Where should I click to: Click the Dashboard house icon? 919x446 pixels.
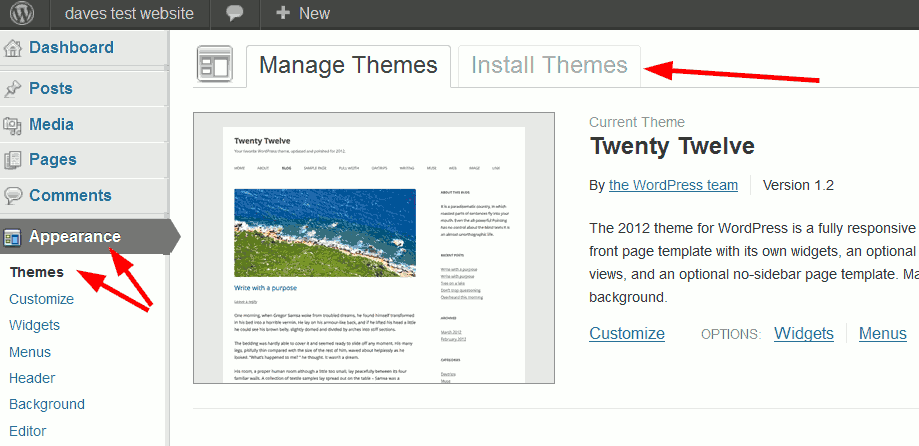point(13,48)
